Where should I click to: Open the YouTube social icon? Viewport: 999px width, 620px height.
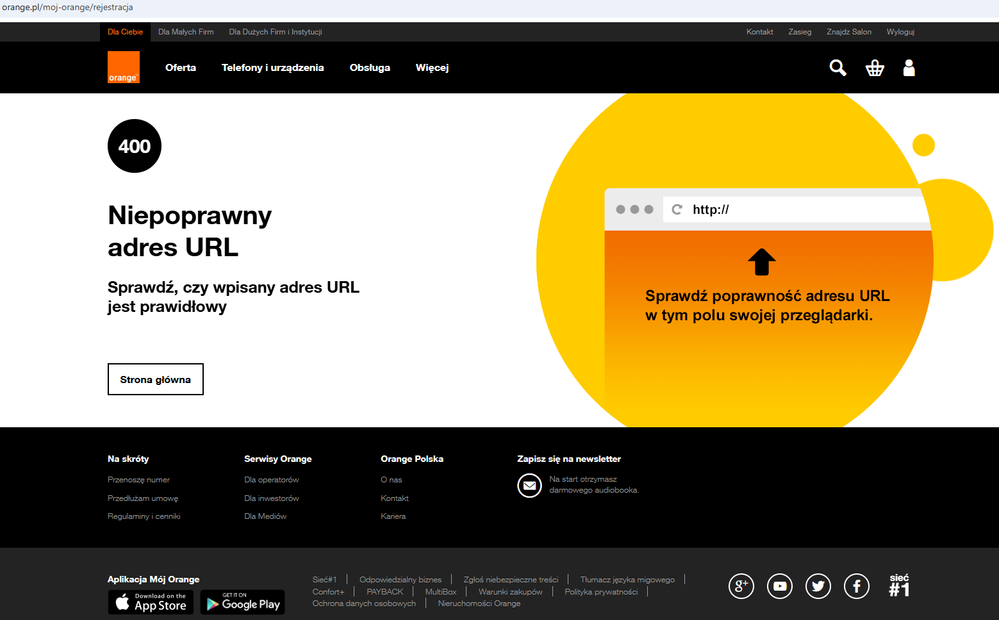coord(780,586)
